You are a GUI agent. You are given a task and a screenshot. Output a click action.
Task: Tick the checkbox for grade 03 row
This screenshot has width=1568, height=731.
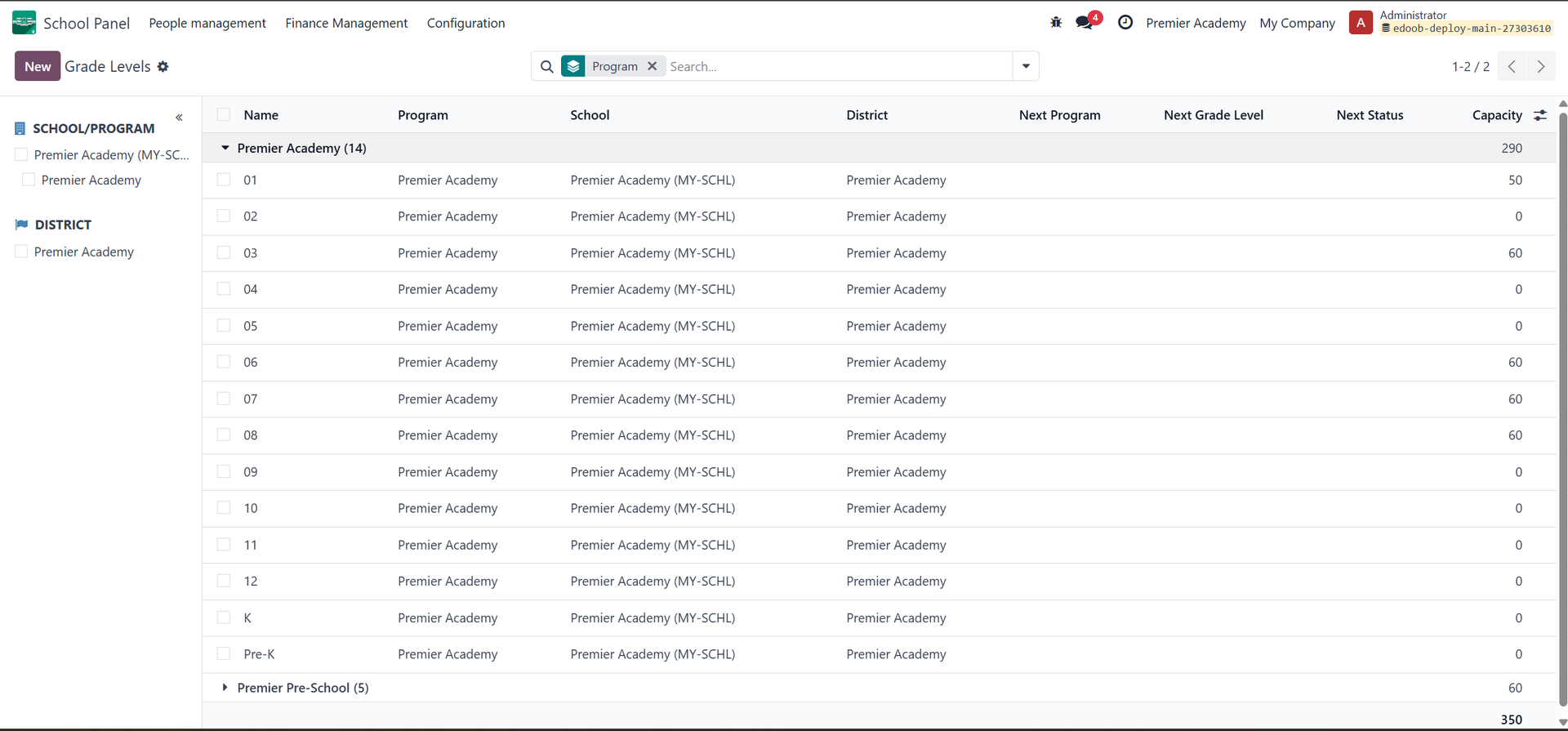pyautogui.click(x=224, y=252)
